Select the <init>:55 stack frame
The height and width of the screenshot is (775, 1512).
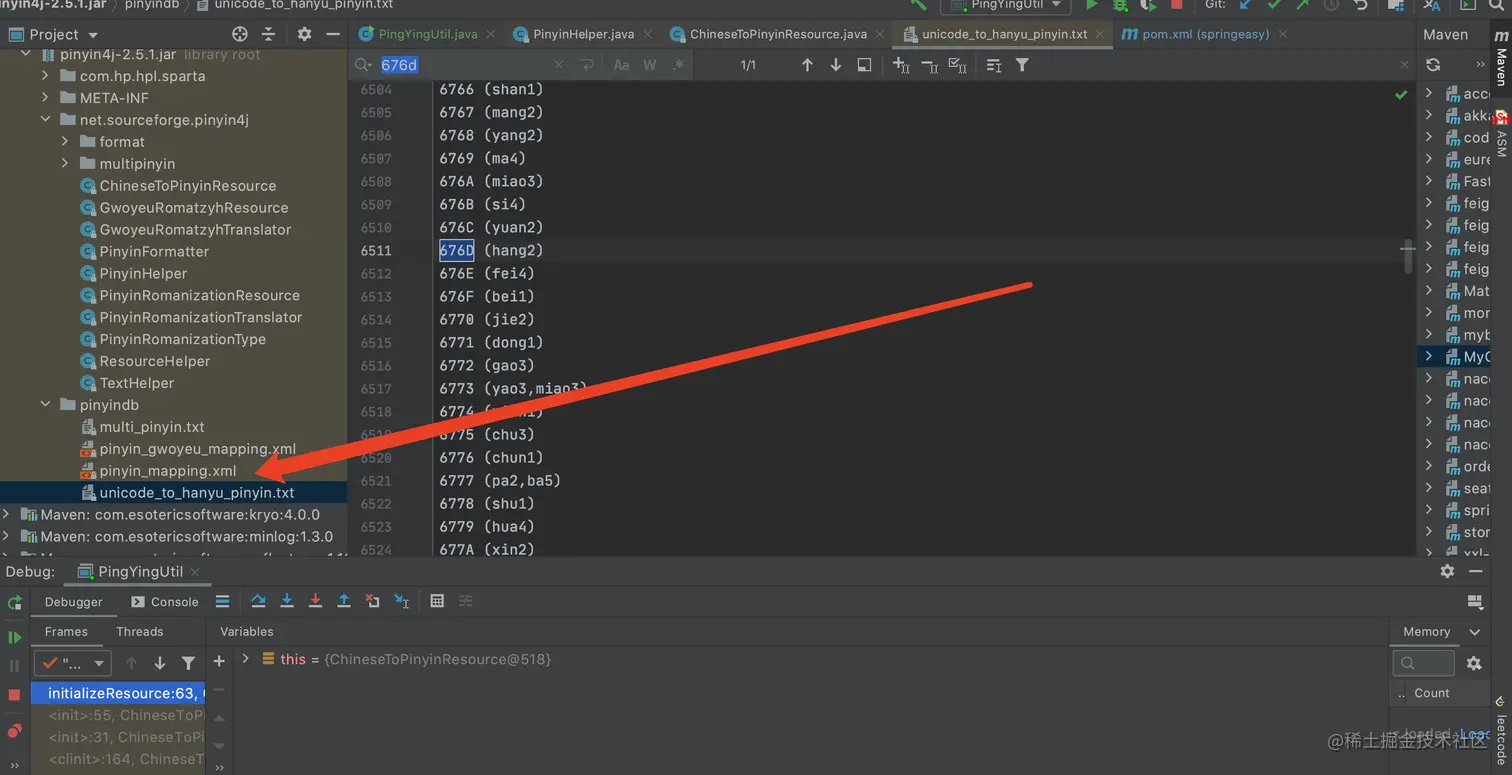118,715
